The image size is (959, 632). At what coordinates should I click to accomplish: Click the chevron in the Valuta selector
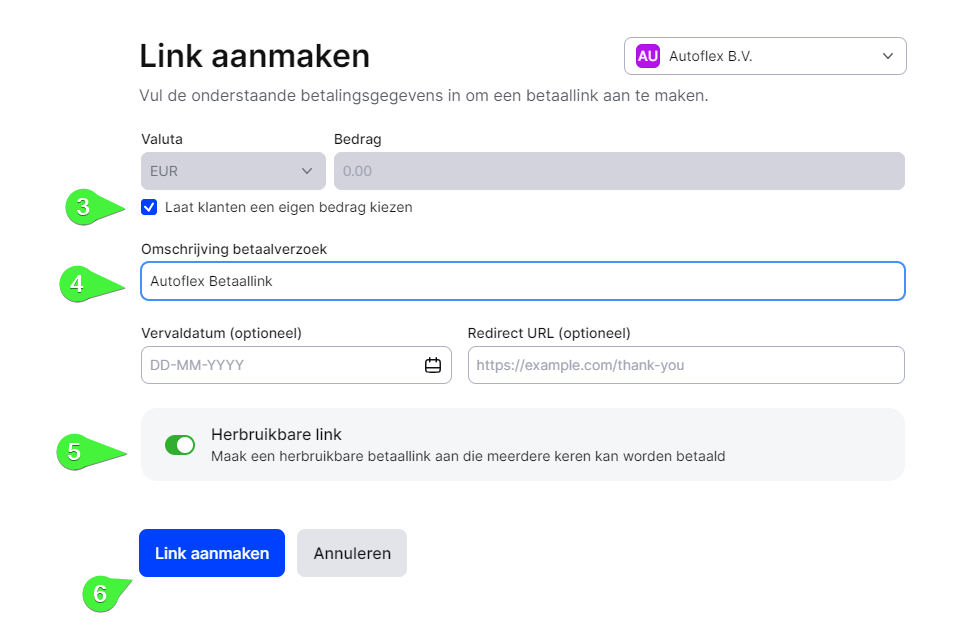coord(307,171)
